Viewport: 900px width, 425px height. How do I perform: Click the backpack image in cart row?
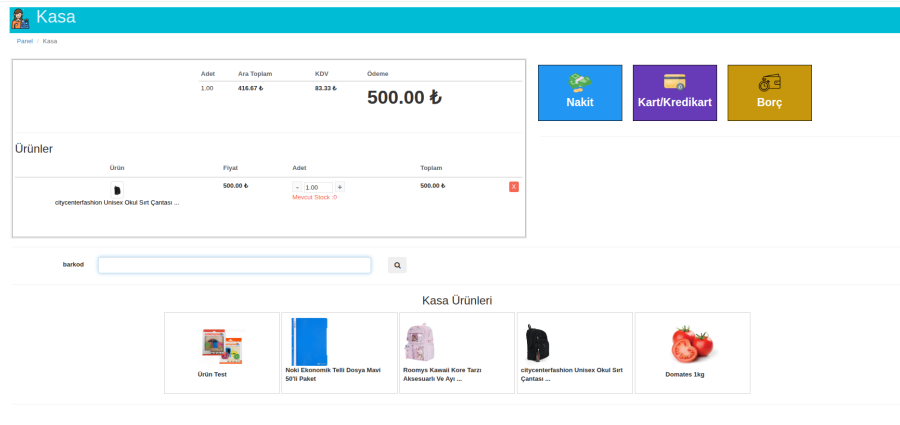coord(117,189)
